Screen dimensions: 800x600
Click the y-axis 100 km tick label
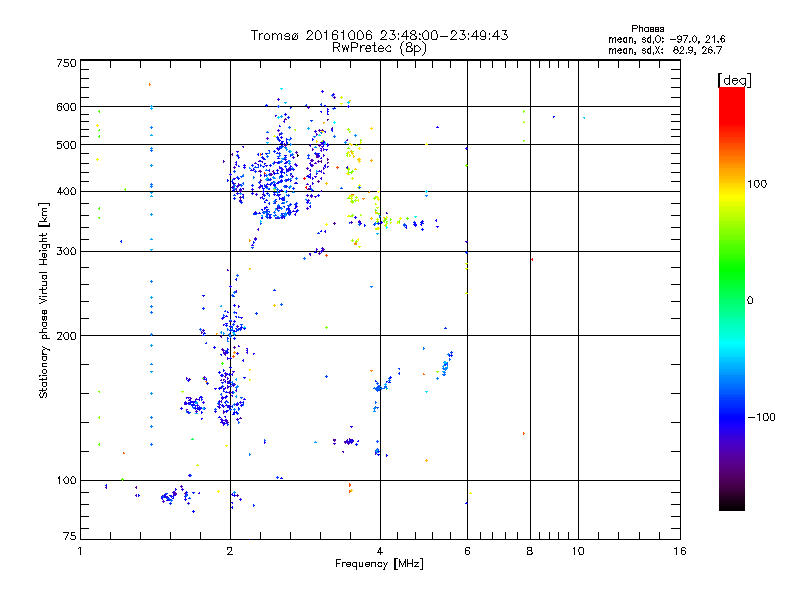coord(66,480)
